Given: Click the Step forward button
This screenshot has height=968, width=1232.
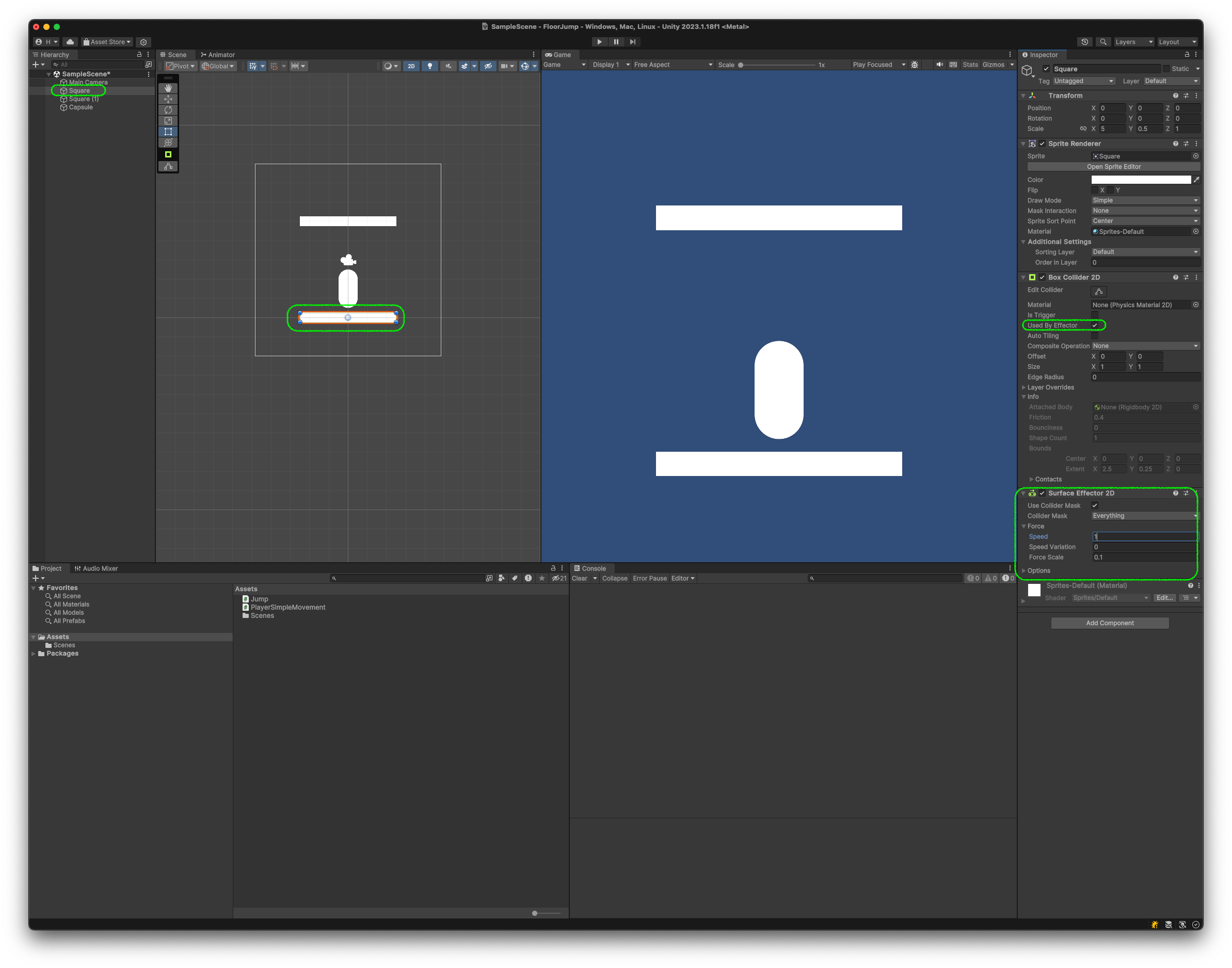Looking at the screenshot, I should coord(633,42).
